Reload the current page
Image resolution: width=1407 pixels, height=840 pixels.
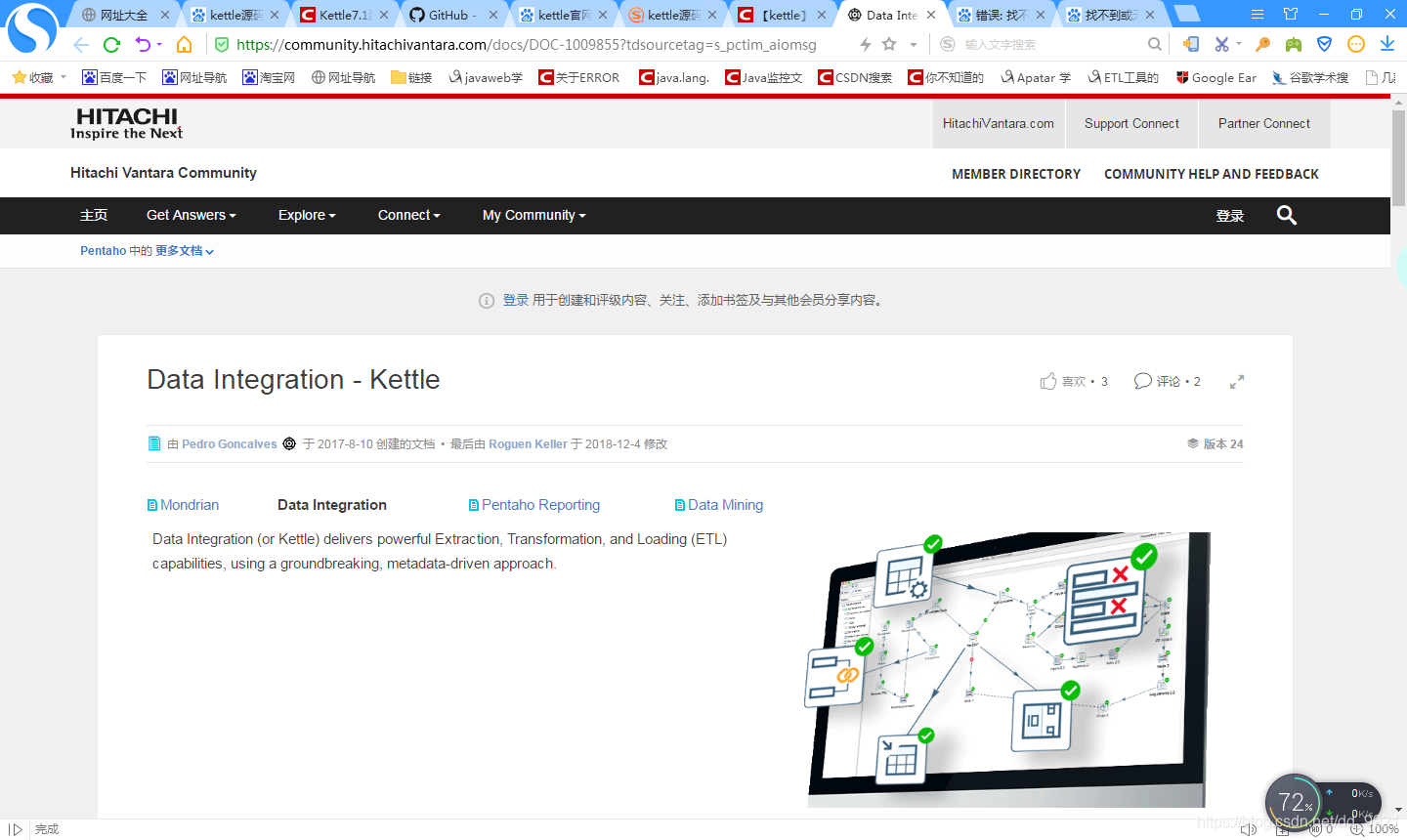[x=111, y=44]
